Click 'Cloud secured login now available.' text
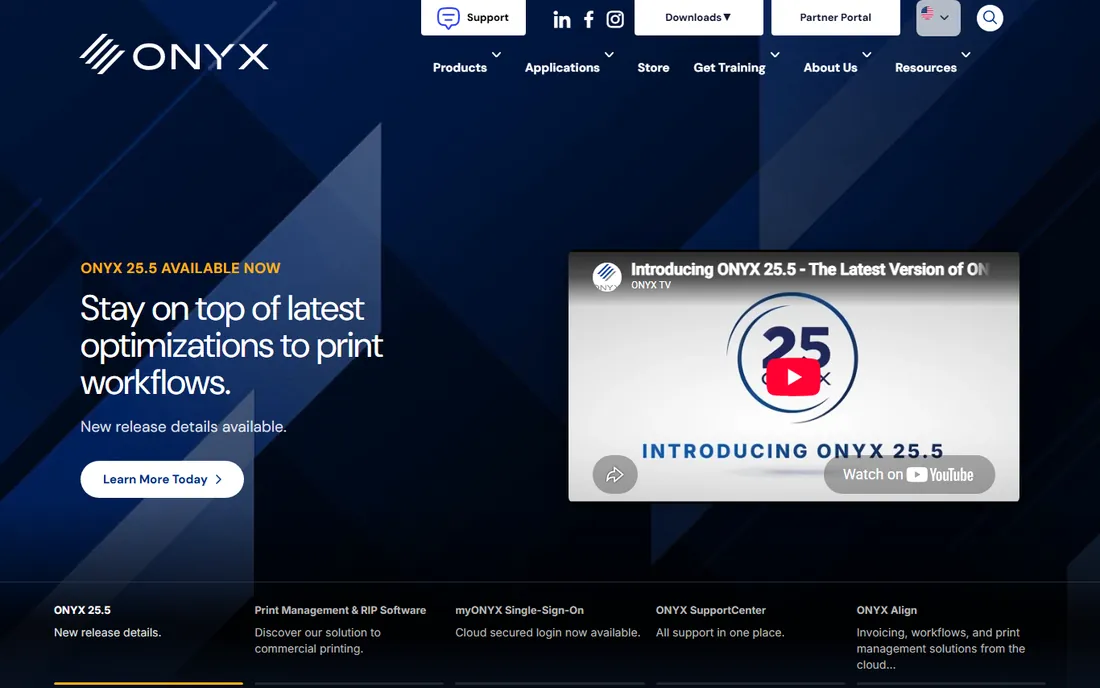Viewport: 1100px width, 688px height. (x=548, y=633)
